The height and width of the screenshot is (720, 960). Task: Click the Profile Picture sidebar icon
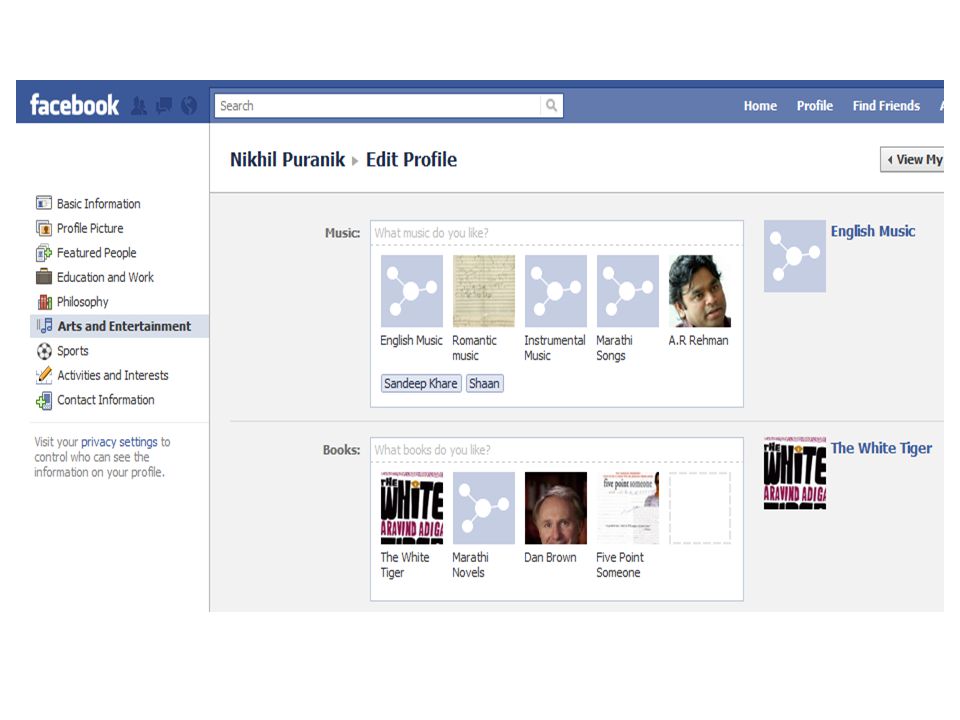(x=43, y=228)
